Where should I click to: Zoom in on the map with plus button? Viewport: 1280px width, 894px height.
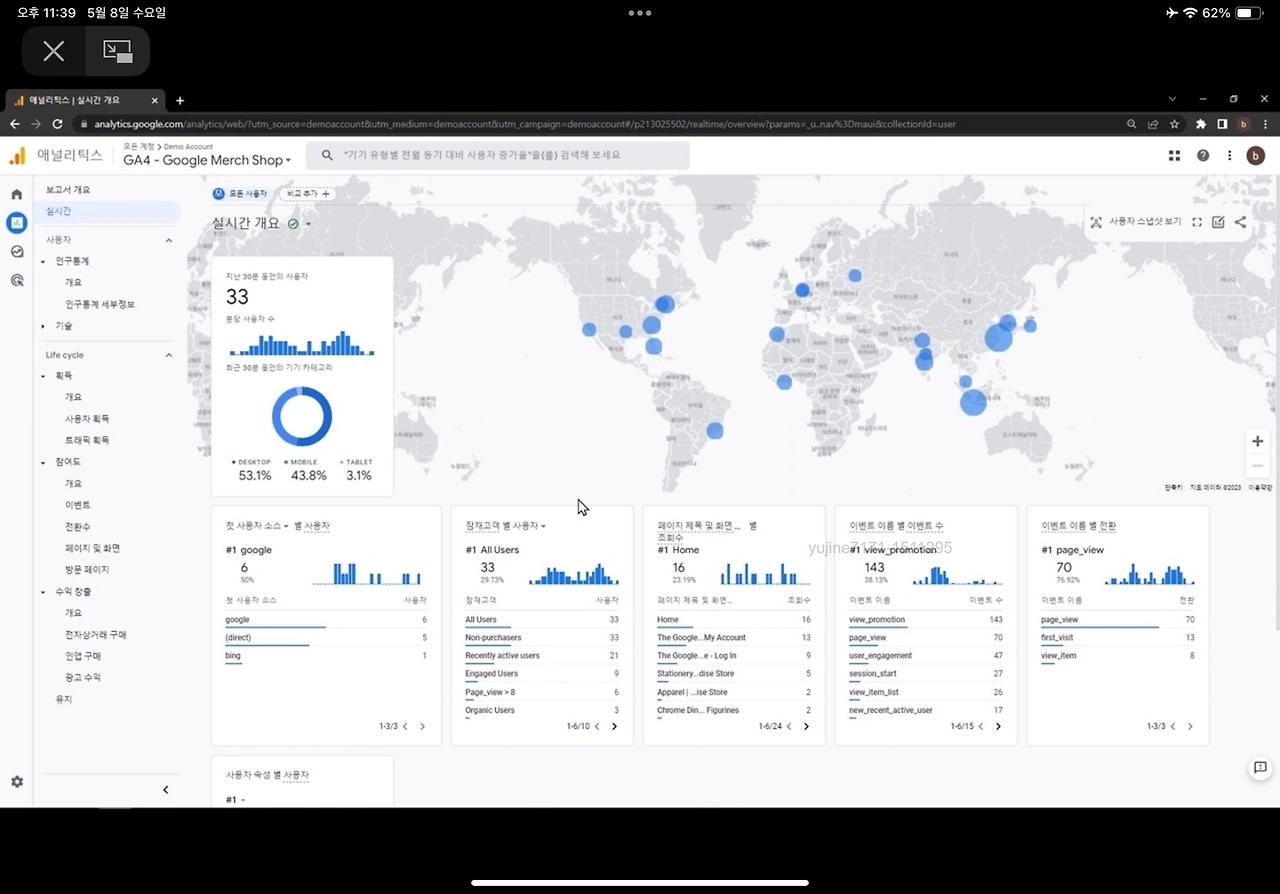[x=1258, y=441]
